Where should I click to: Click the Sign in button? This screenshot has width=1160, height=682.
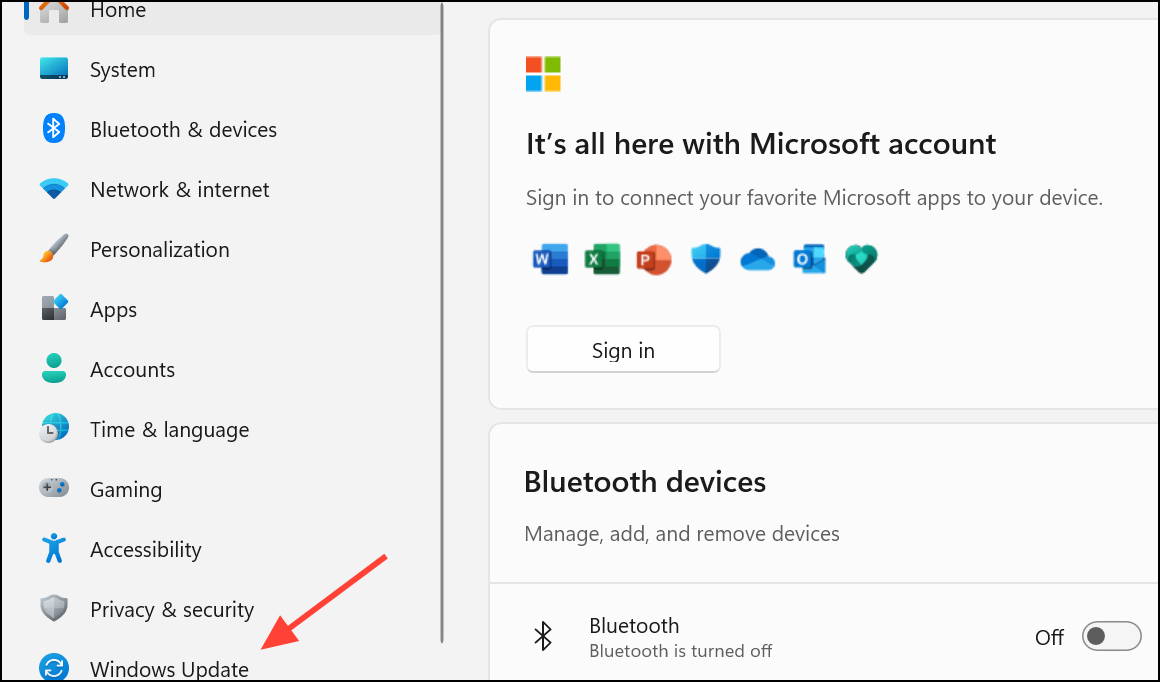[x=623, y=349]
